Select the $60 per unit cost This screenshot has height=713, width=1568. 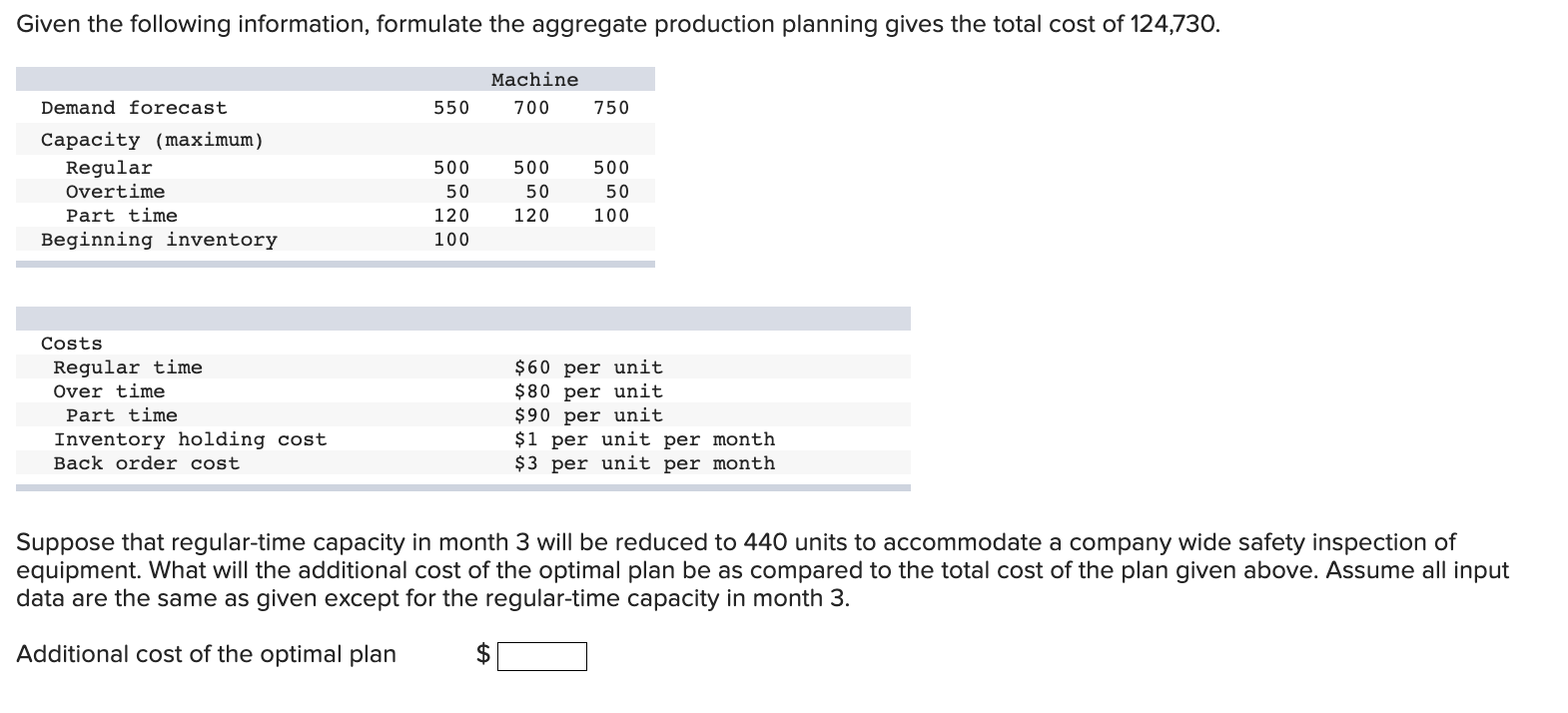(588, 367)
